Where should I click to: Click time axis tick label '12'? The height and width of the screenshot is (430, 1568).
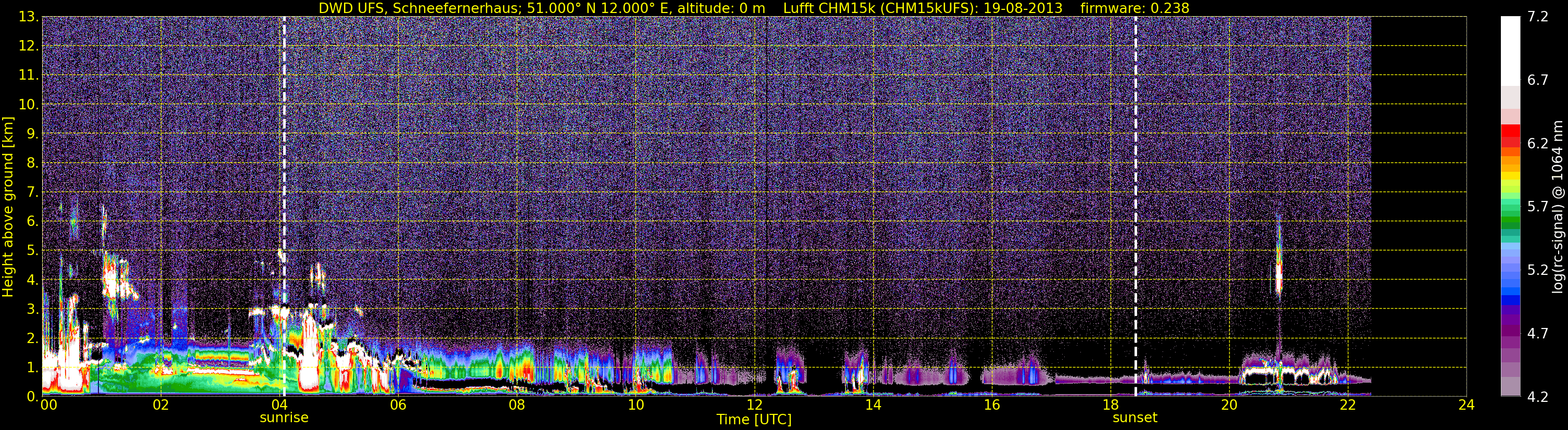coord(754,405)
